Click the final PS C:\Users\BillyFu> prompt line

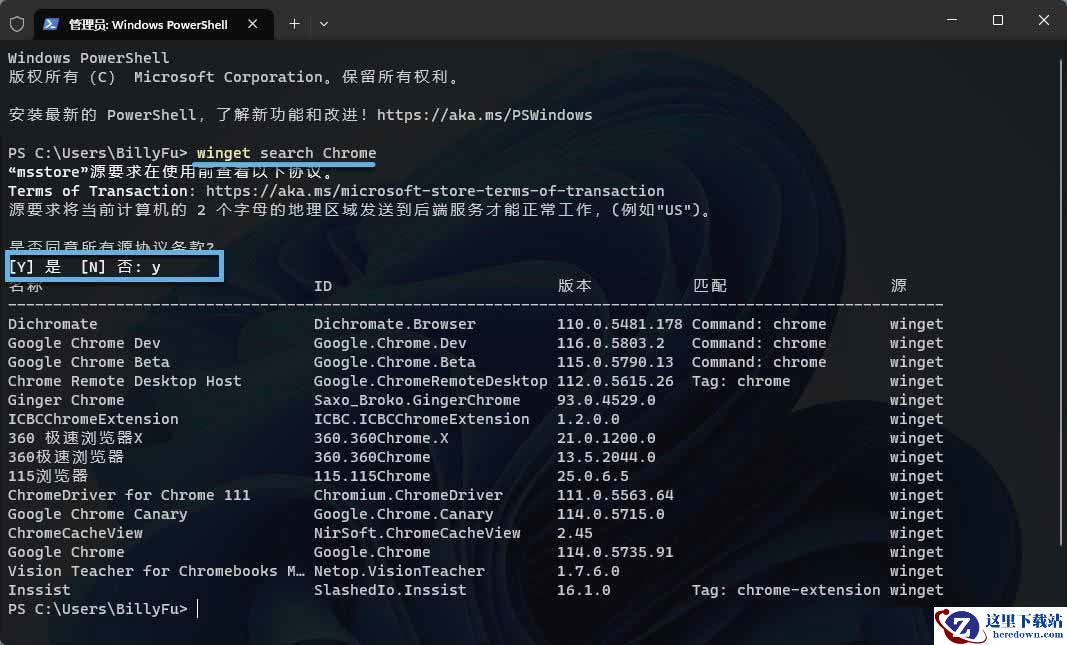pyautogui.click(x=97, y=609)
